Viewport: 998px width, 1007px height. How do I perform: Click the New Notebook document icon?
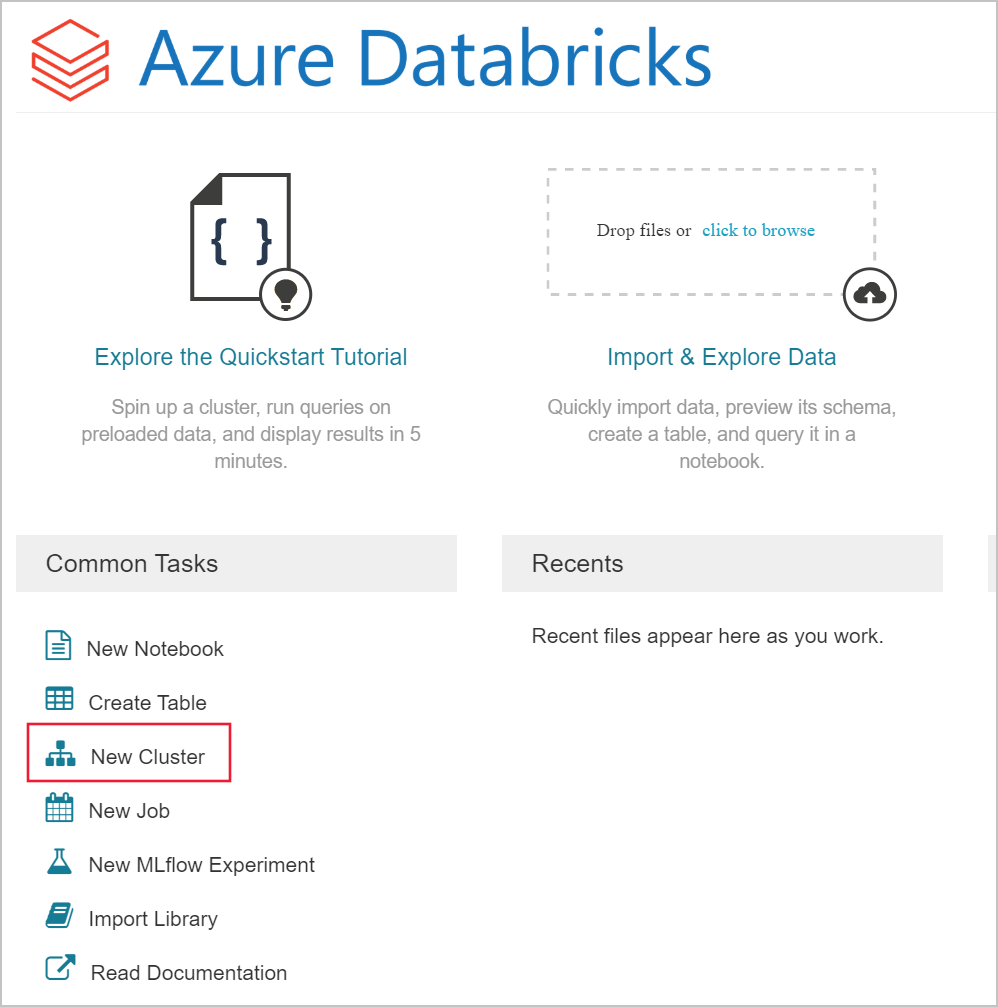tap(59, 646)
